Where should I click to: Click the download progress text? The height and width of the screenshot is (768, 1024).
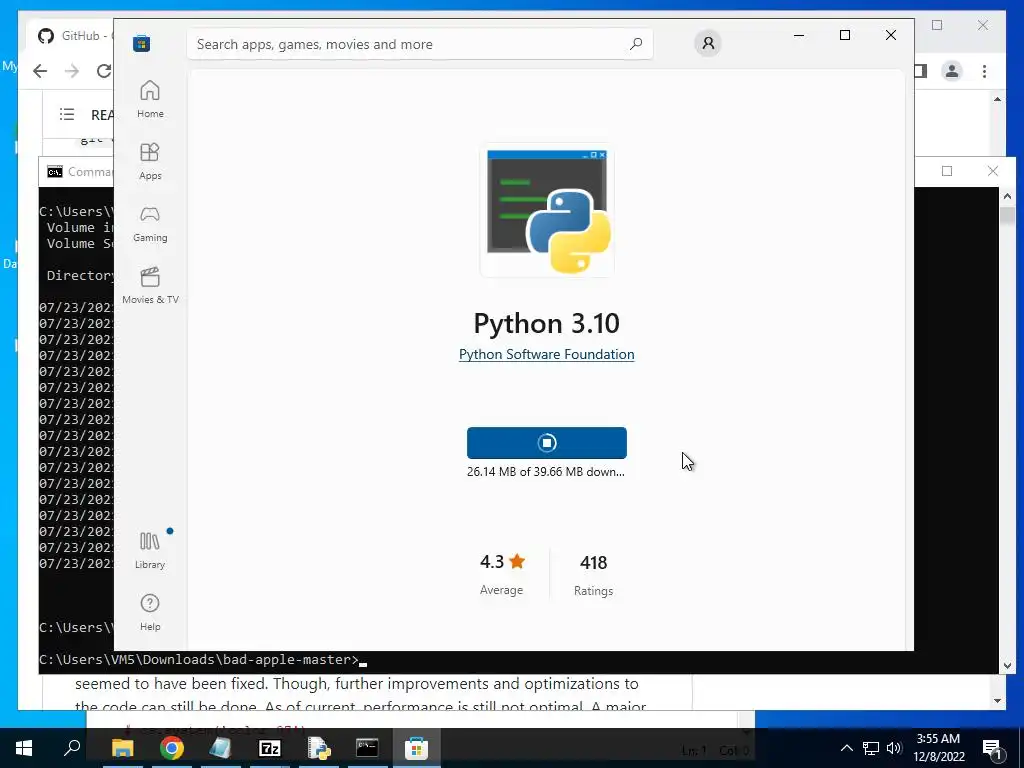546,472
